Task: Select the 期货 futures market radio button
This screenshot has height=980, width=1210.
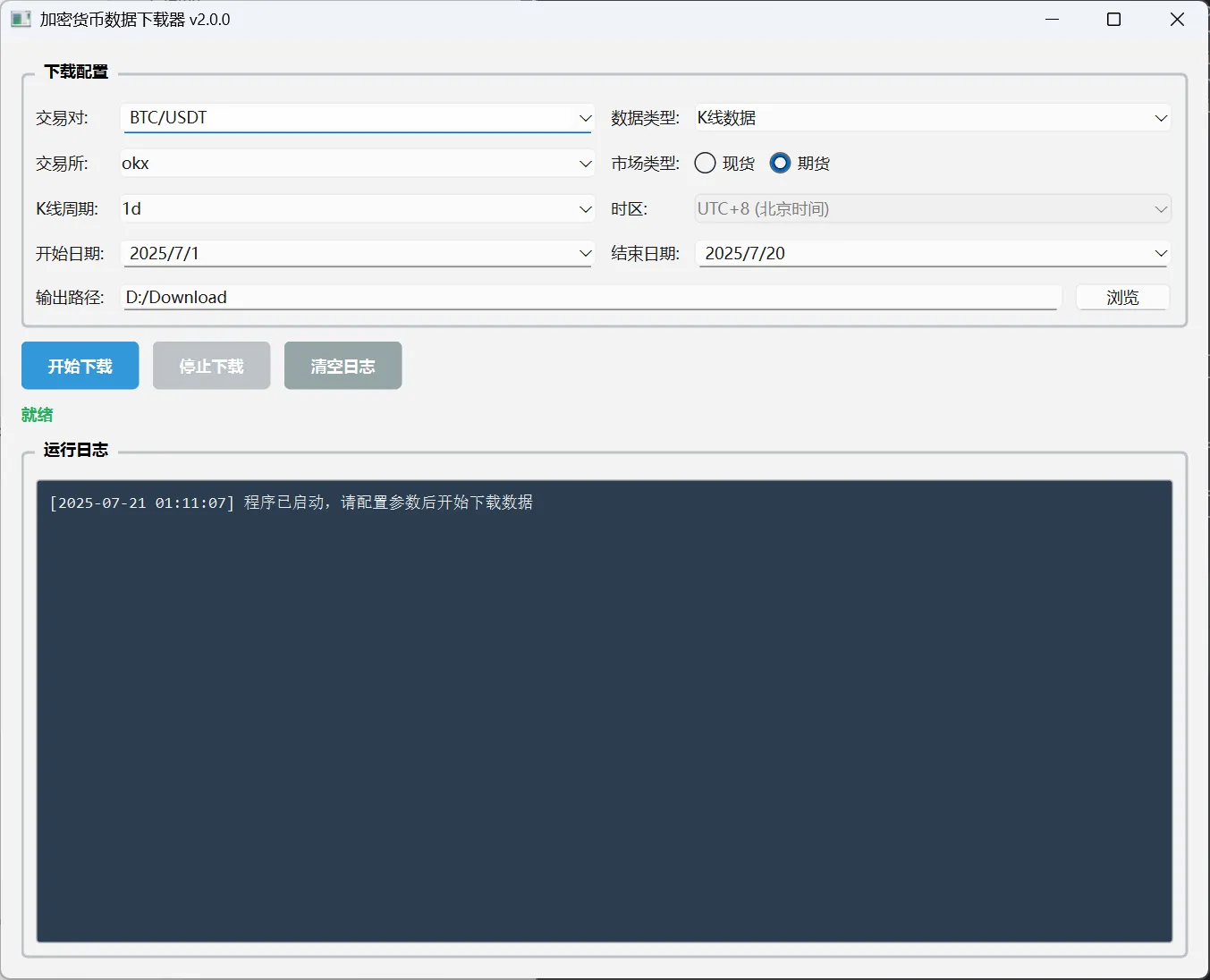Action: [781, 163]
